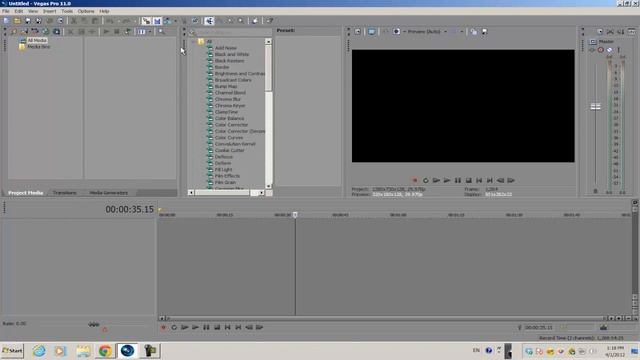Image resolution: width=640 pixels, height=360 pixels.
Task: Open the File menu
Action: tap(6, 11)
